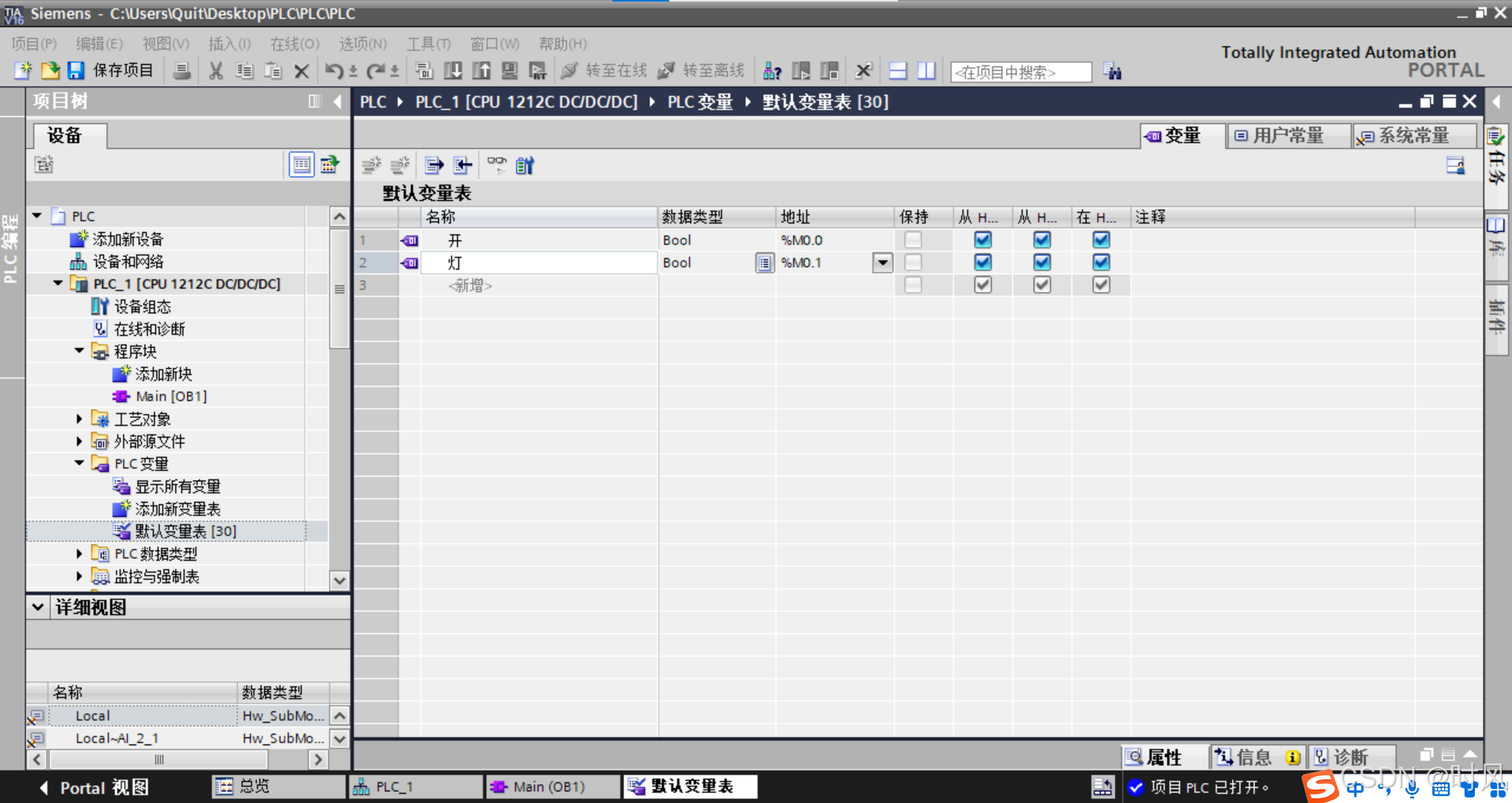The width and height of the screenshot is (1512, 803).
Task: Click the insert row icon in table toolbar
Action: pyautogui.click(x=371, y=165)
